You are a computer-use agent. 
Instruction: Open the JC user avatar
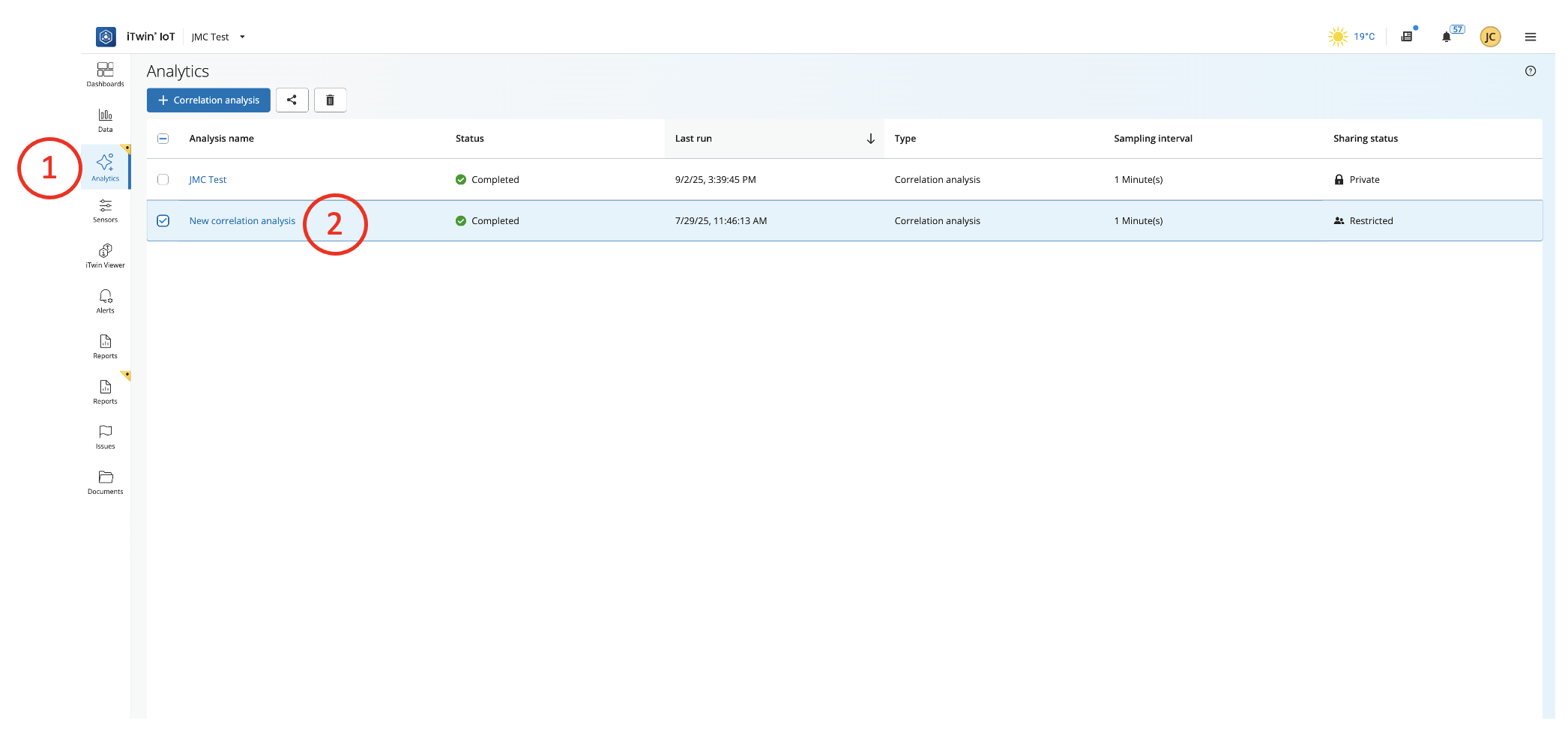click(x=1489, y=37)
